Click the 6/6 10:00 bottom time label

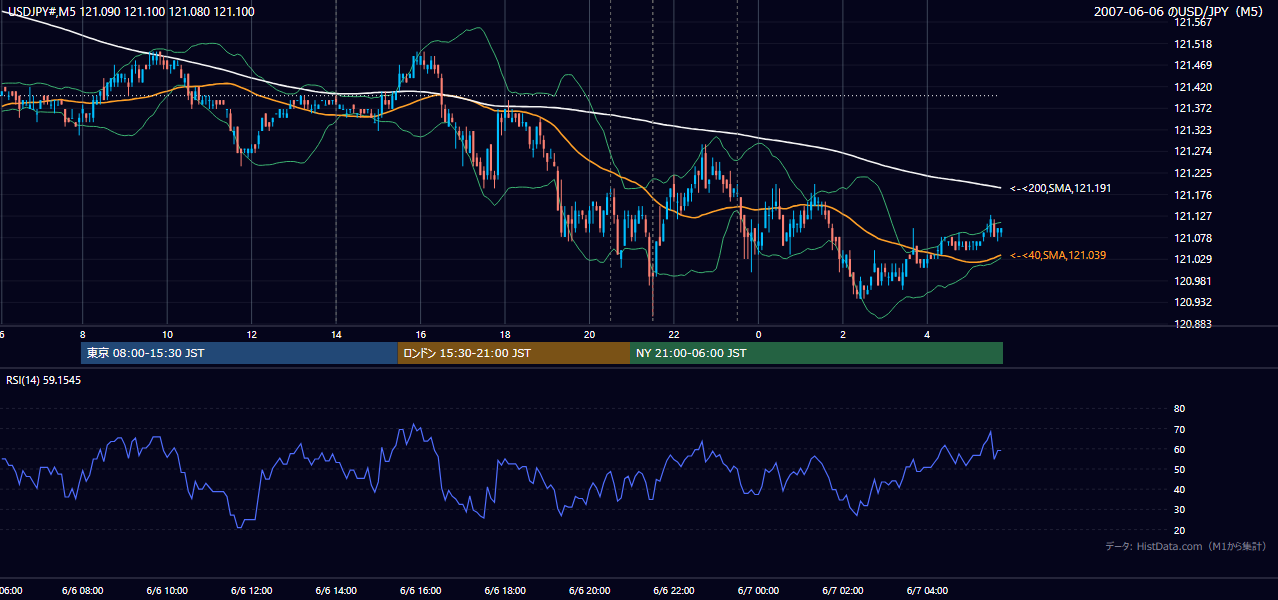167,590
